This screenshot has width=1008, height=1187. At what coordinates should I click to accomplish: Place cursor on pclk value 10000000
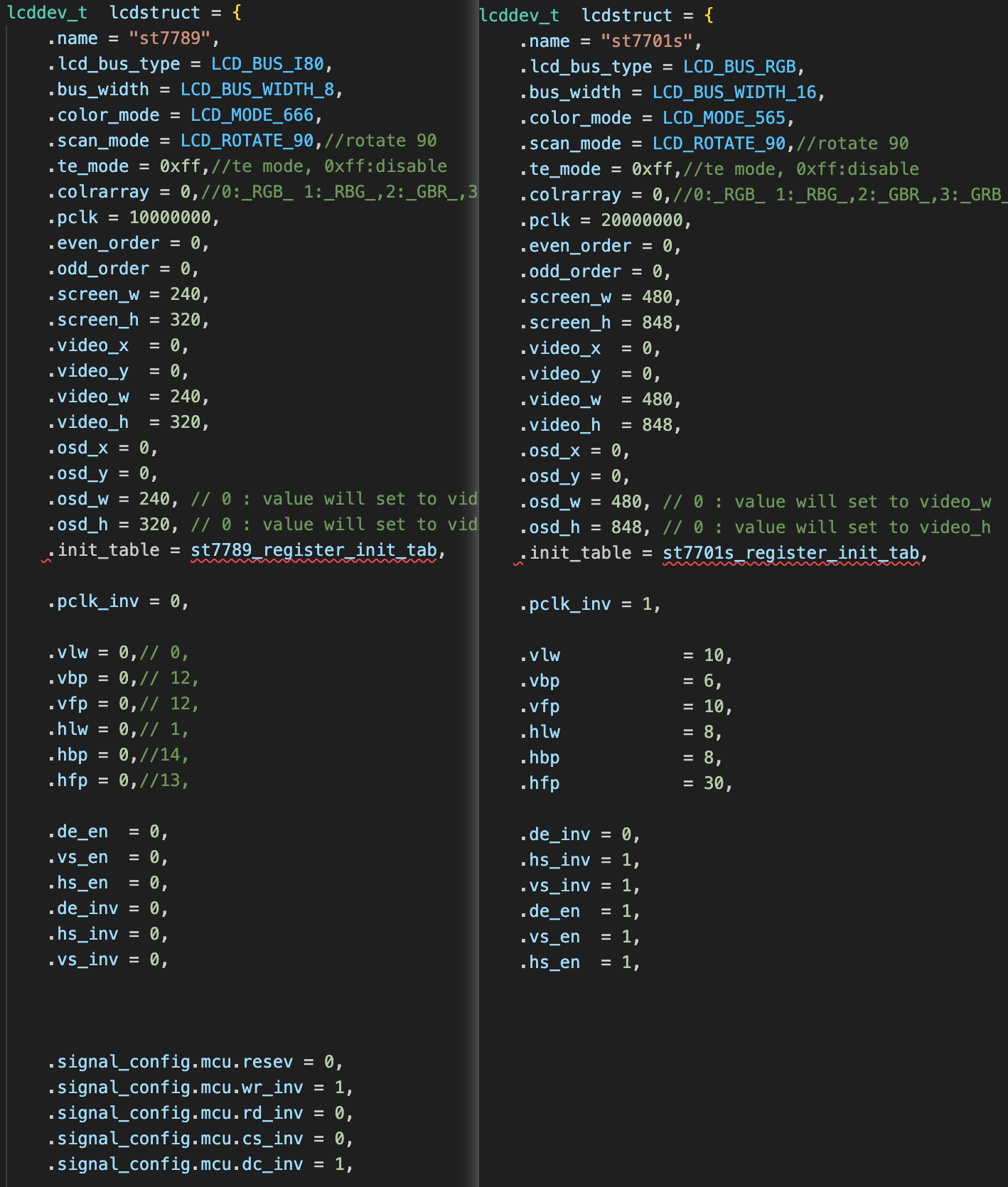point(170,217)
